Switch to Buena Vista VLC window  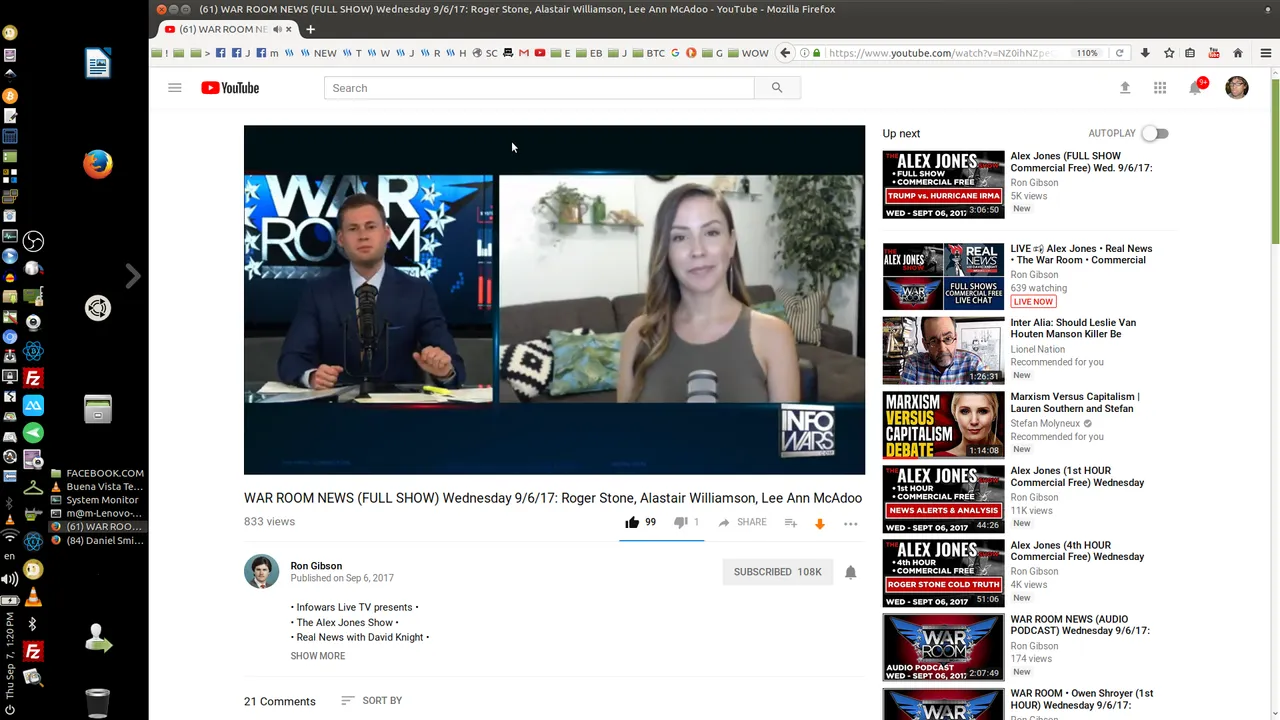coord(97,486)
